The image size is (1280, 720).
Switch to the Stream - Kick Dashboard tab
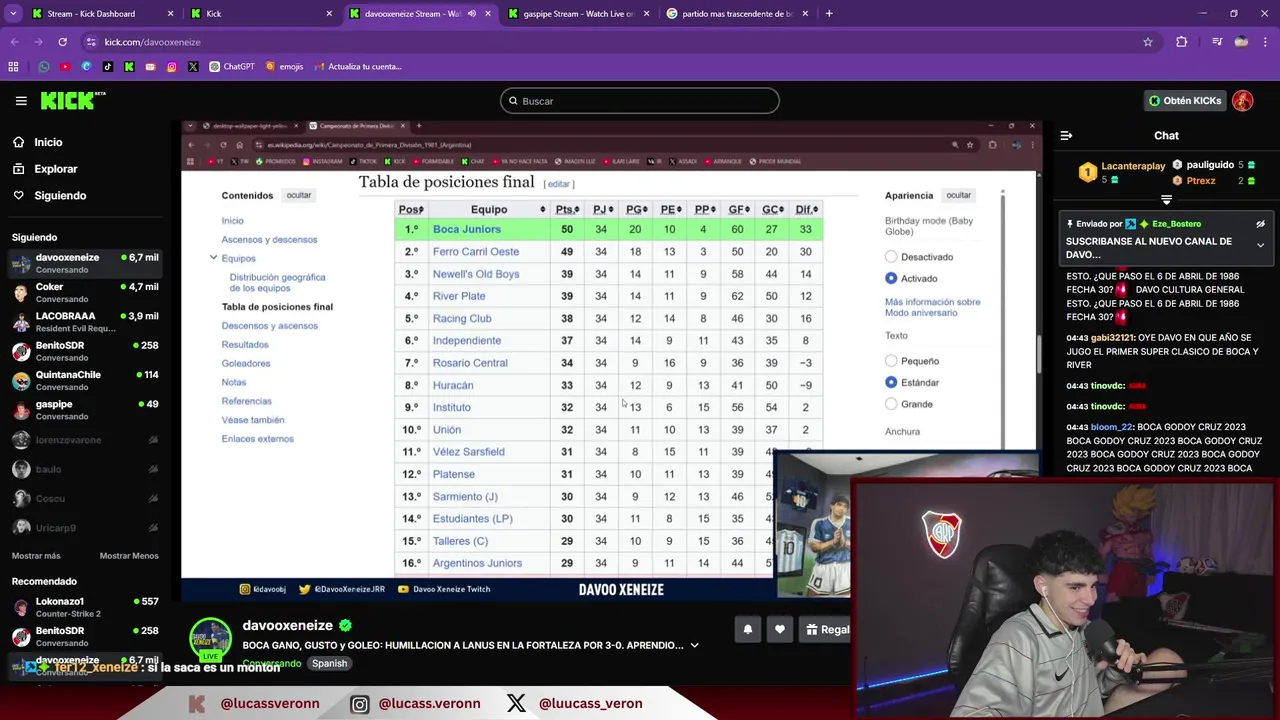(101, 14)
